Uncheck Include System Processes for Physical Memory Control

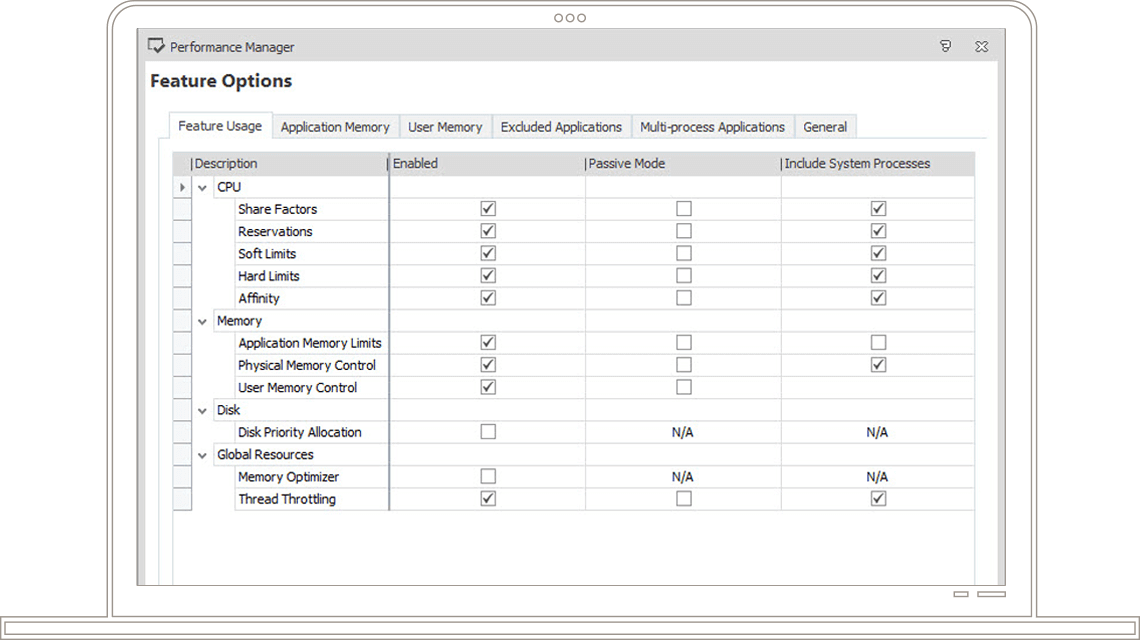coord(878,364)
